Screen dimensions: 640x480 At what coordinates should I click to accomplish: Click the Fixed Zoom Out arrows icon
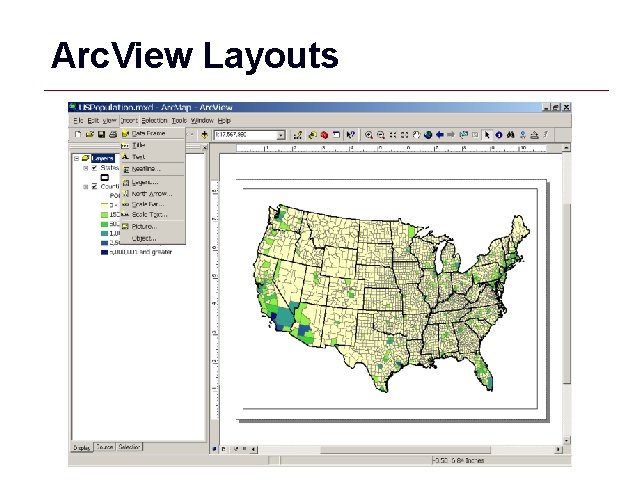point(404,135)
